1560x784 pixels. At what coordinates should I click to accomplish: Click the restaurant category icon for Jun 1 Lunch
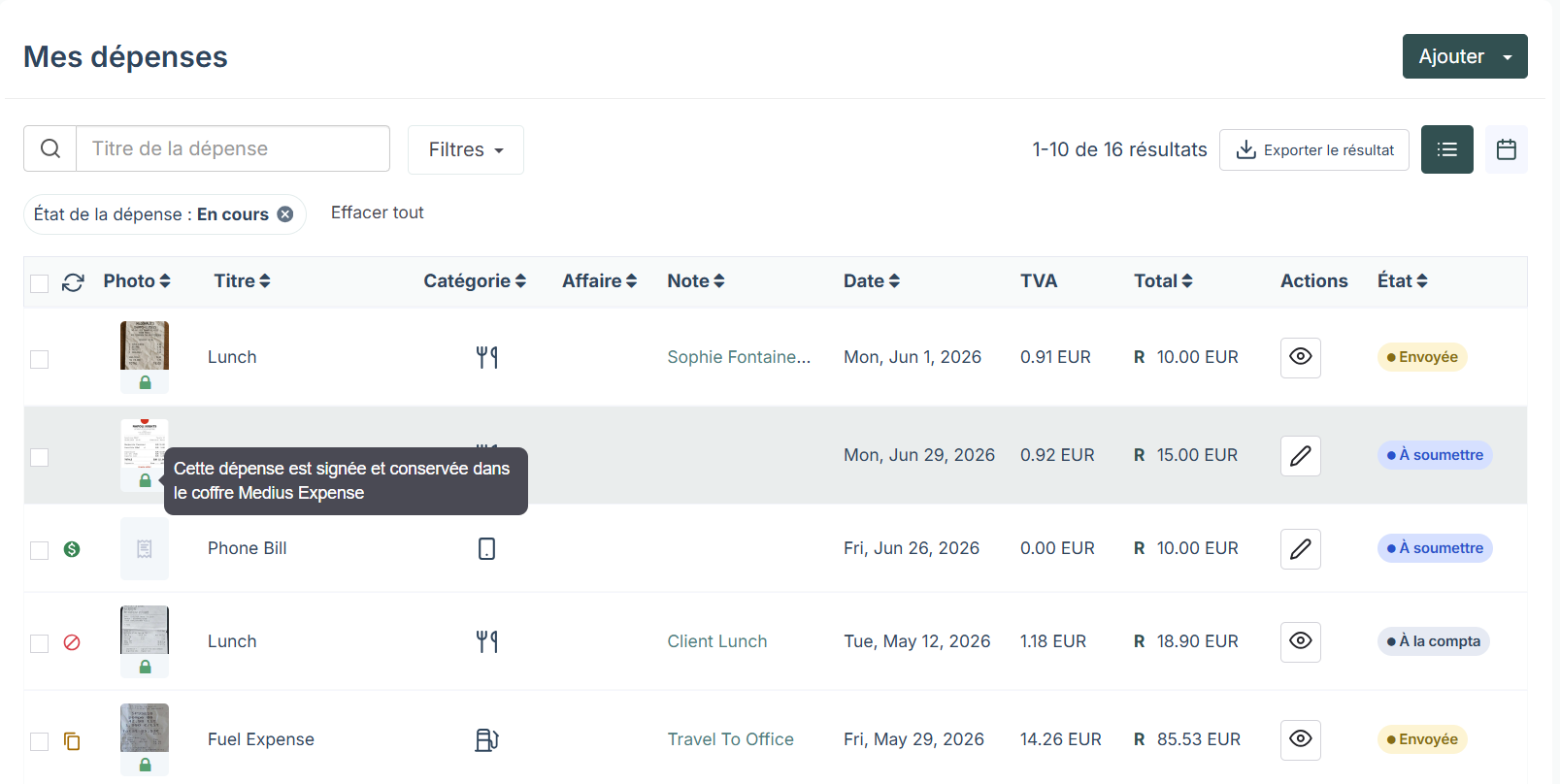(x=487, y=357)
